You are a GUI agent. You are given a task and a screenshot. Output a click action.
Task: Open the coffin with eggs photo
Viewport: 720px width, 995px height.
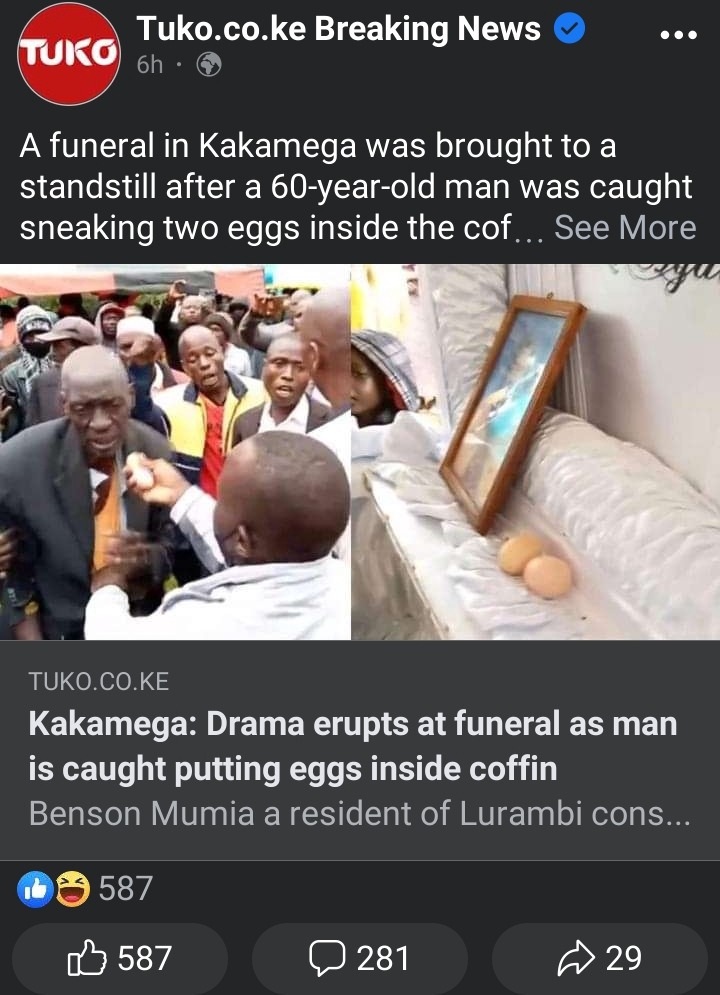[x=536, y=452]
